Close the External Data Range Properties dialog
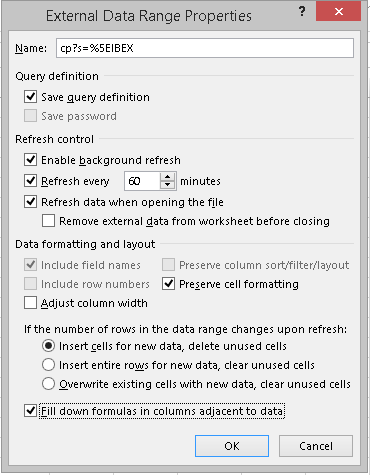Viewport: 370px width, 475px height. 338,12
